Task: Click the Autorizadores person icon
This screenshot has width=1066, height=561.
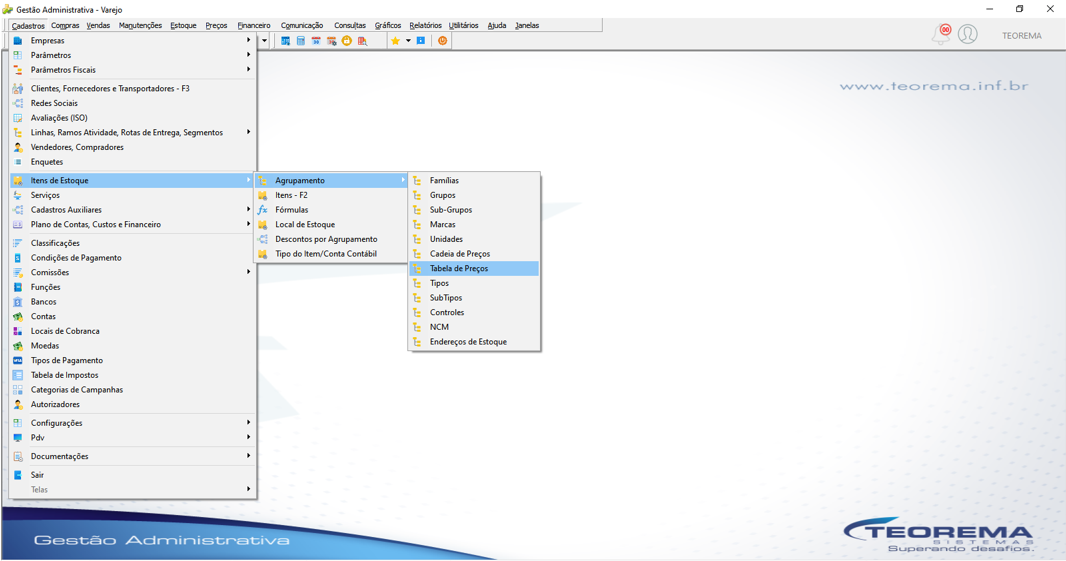Action: 18,405
